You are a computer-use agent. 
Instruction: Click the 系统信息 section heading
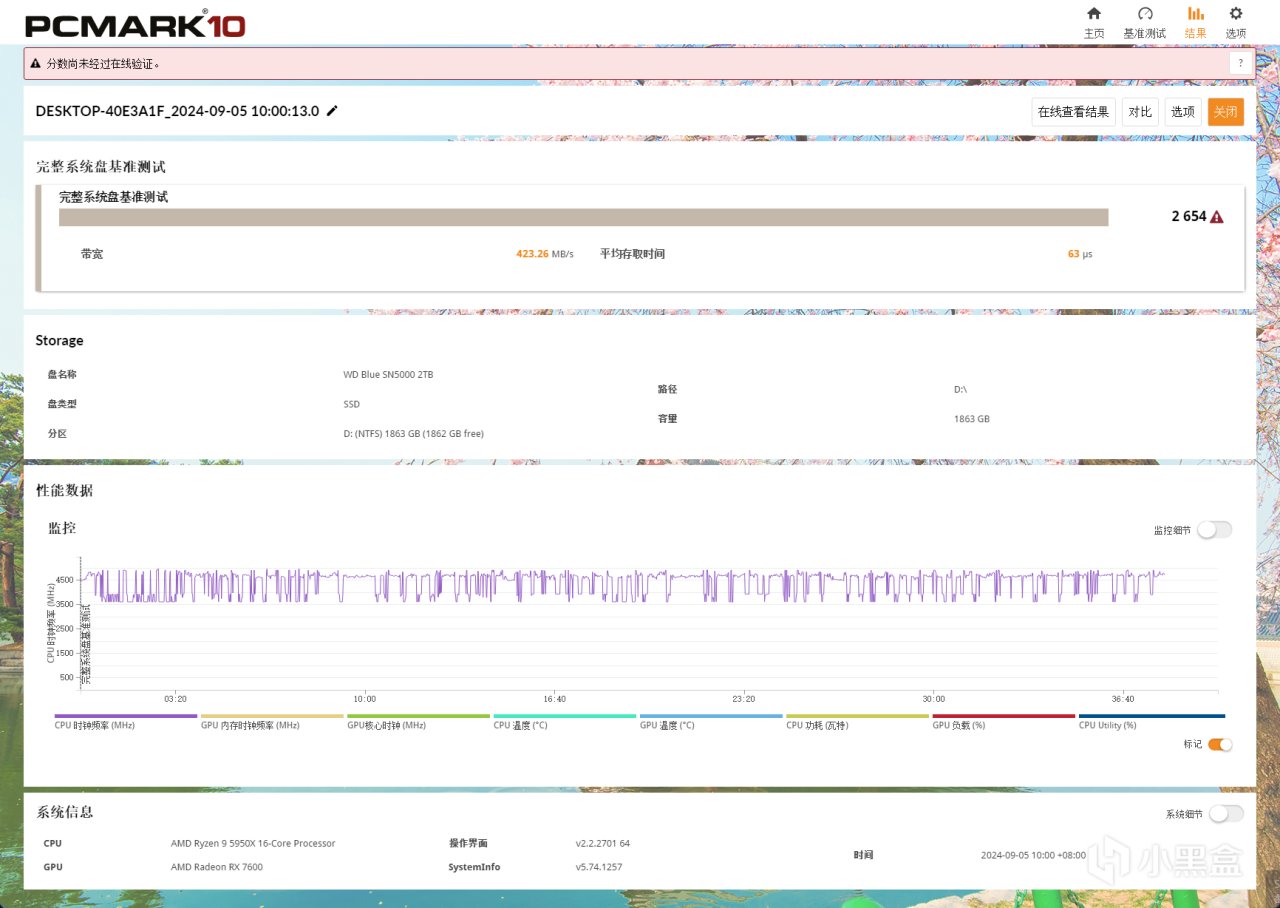(64, 813)
